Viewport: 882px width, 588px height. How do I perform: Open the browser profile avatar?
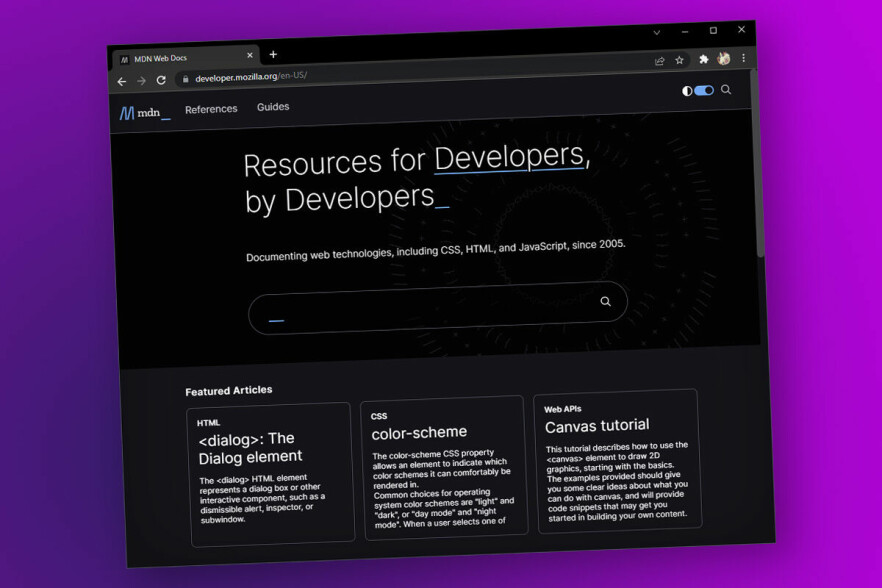[724, 59]
